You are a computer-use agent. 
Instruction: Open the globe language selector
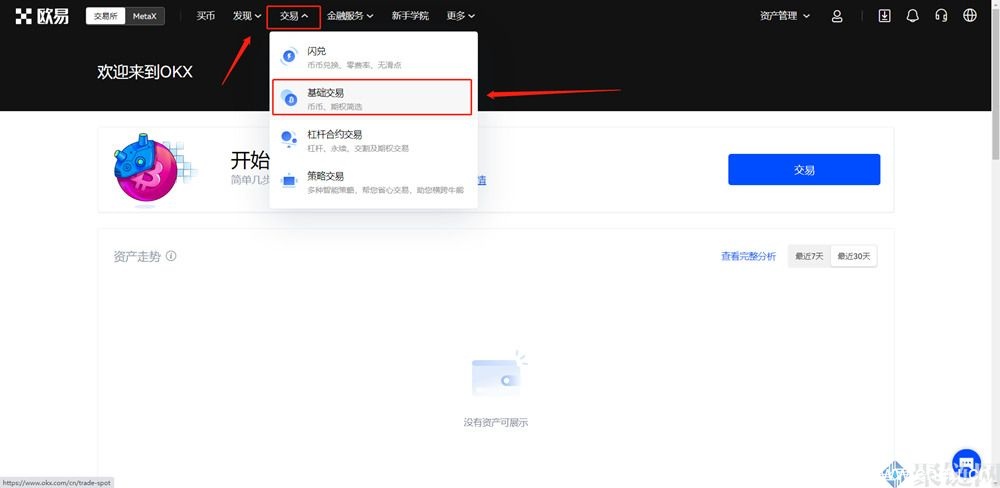(x=969, y=16)
